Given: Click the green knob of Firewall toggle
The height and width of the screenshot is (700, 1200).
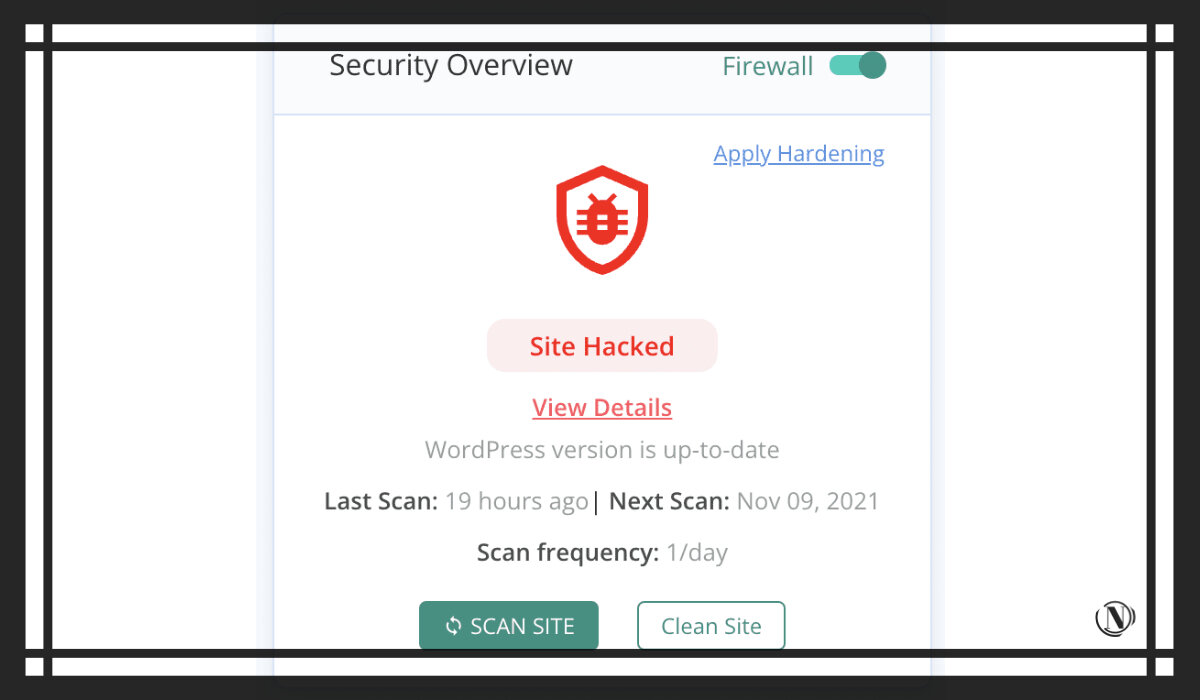Looking at the screenshot, I should [873, 66].
